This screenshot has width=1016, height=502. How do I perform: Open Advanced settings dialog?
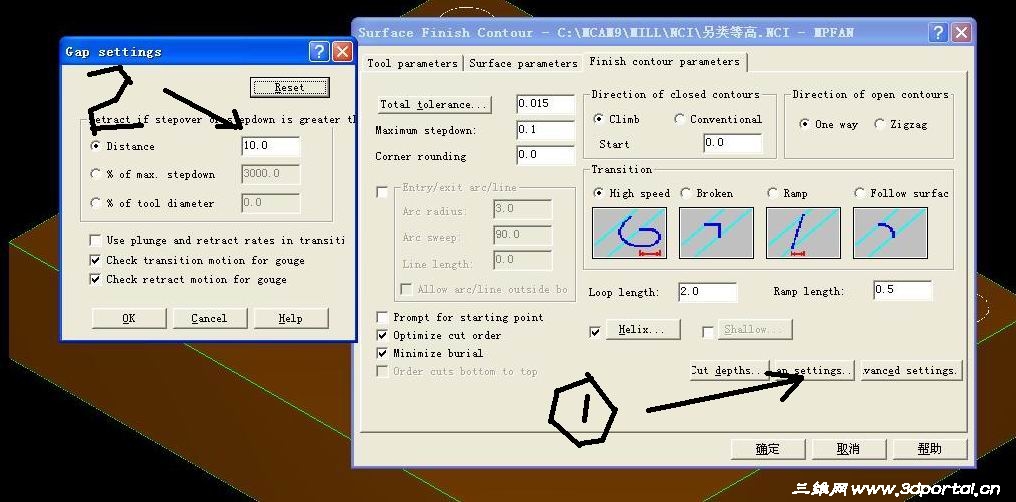pos(911,371)
